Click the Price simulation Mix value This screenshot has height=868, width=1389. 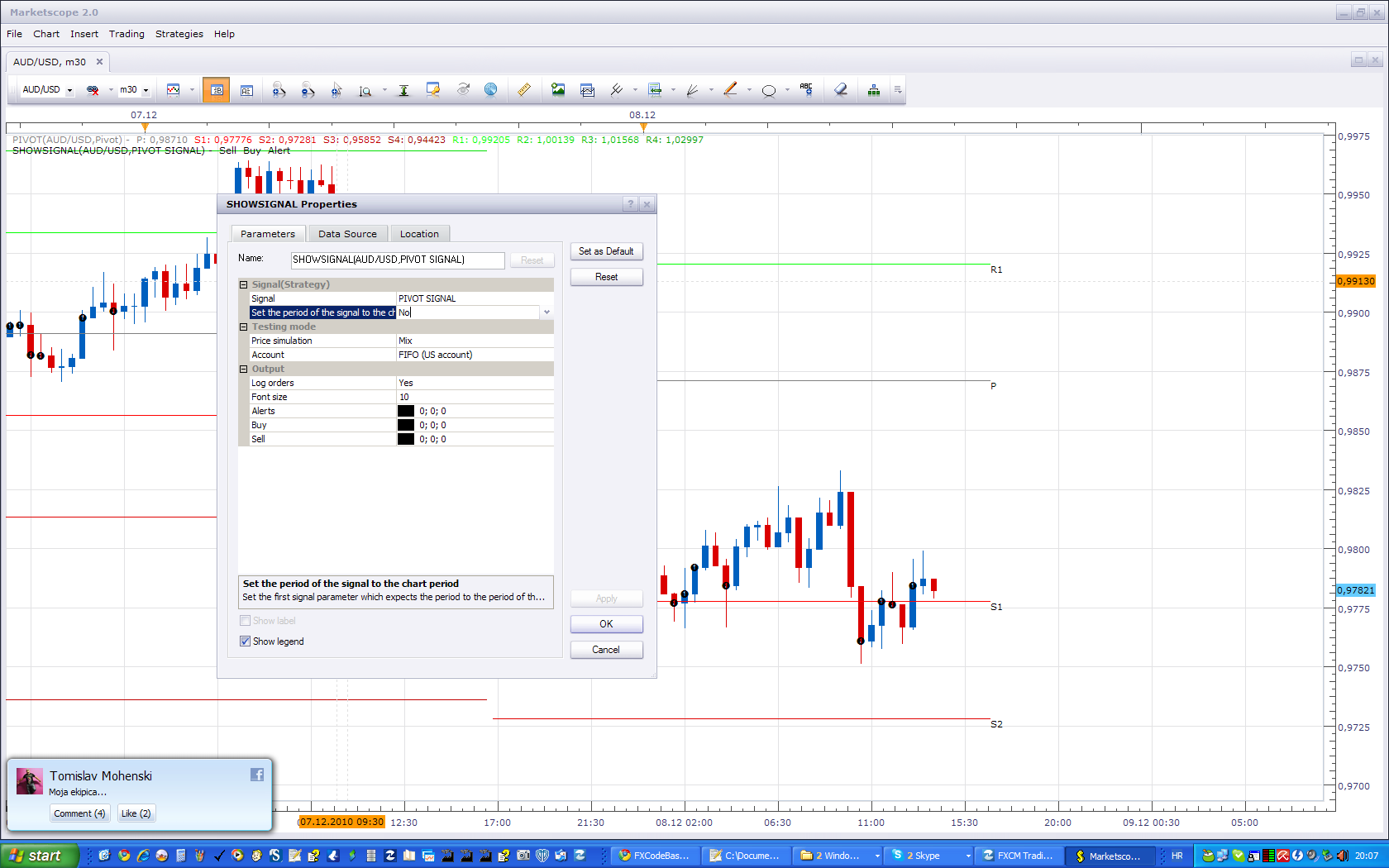[x=475, y=341]
